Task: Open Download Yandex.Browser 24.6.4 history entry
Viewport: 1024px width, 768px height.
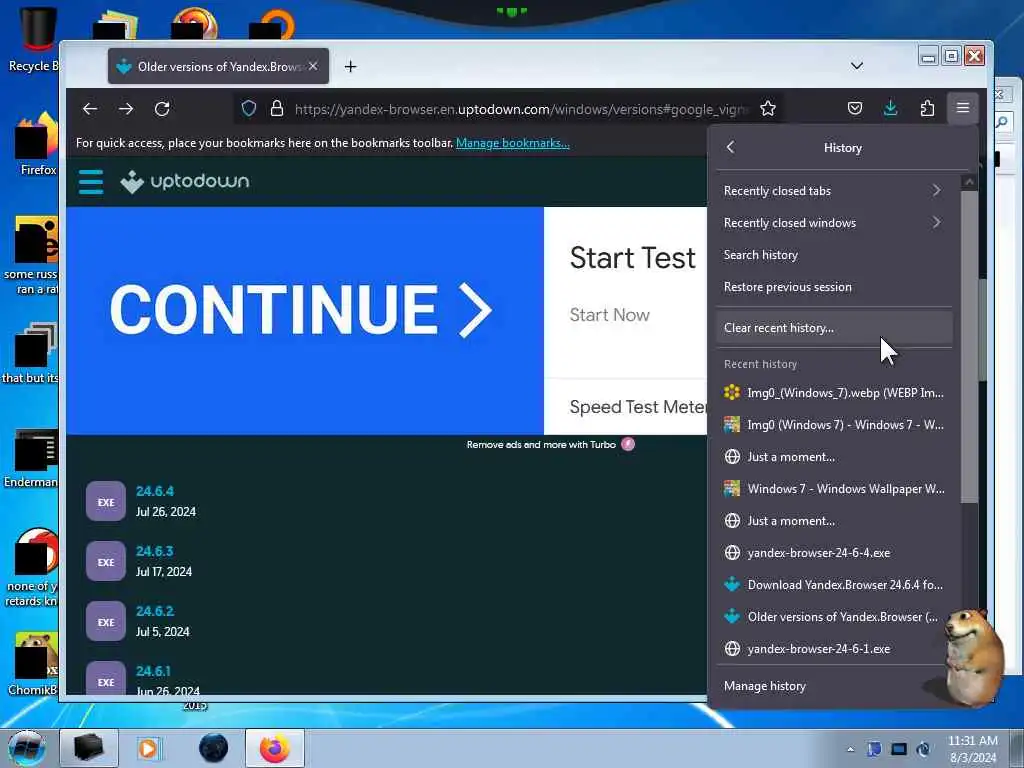Action: pos(834,584)
